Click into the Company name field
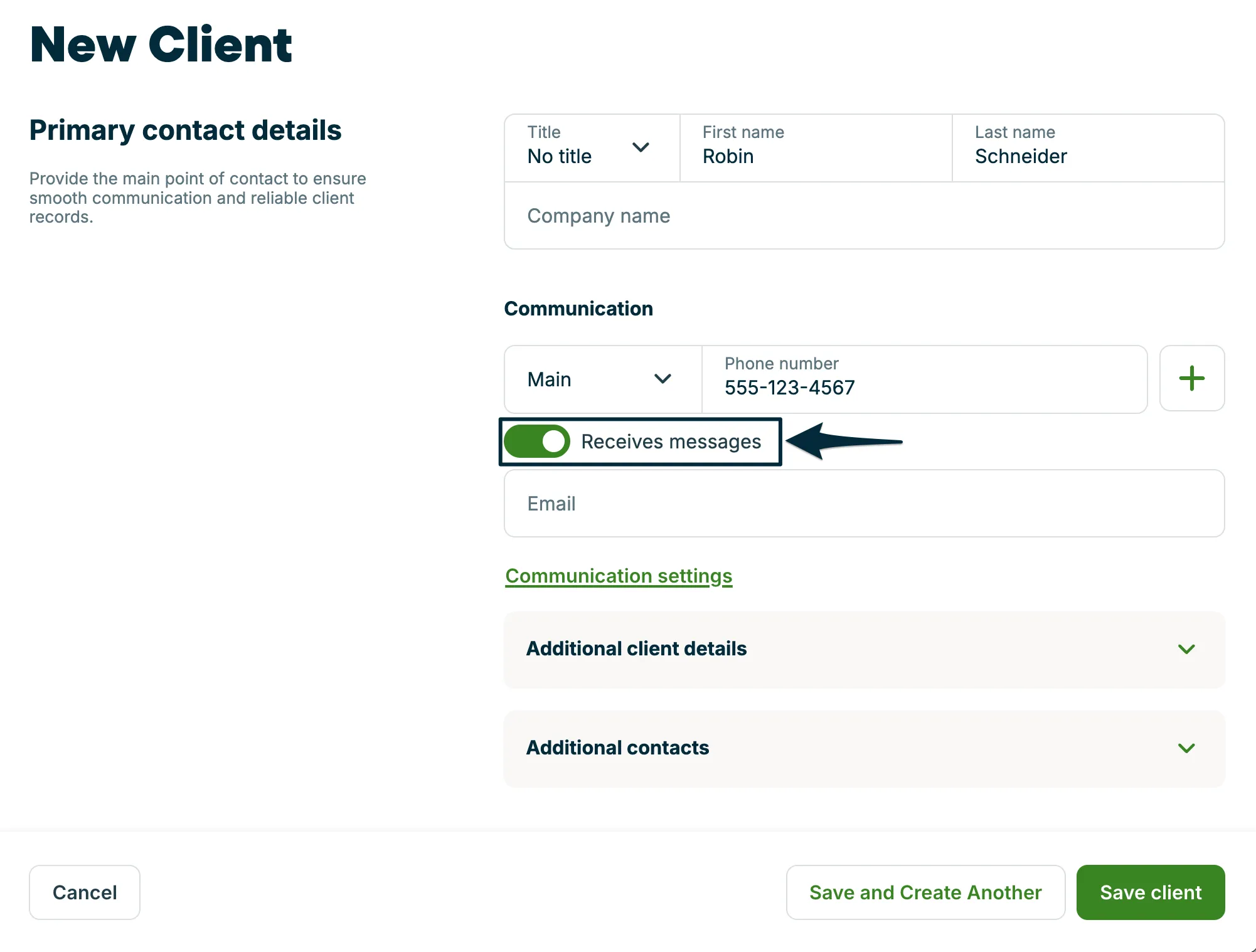Image resolution: width=1256 pixels, height=952 pixels. click(864, 216)
